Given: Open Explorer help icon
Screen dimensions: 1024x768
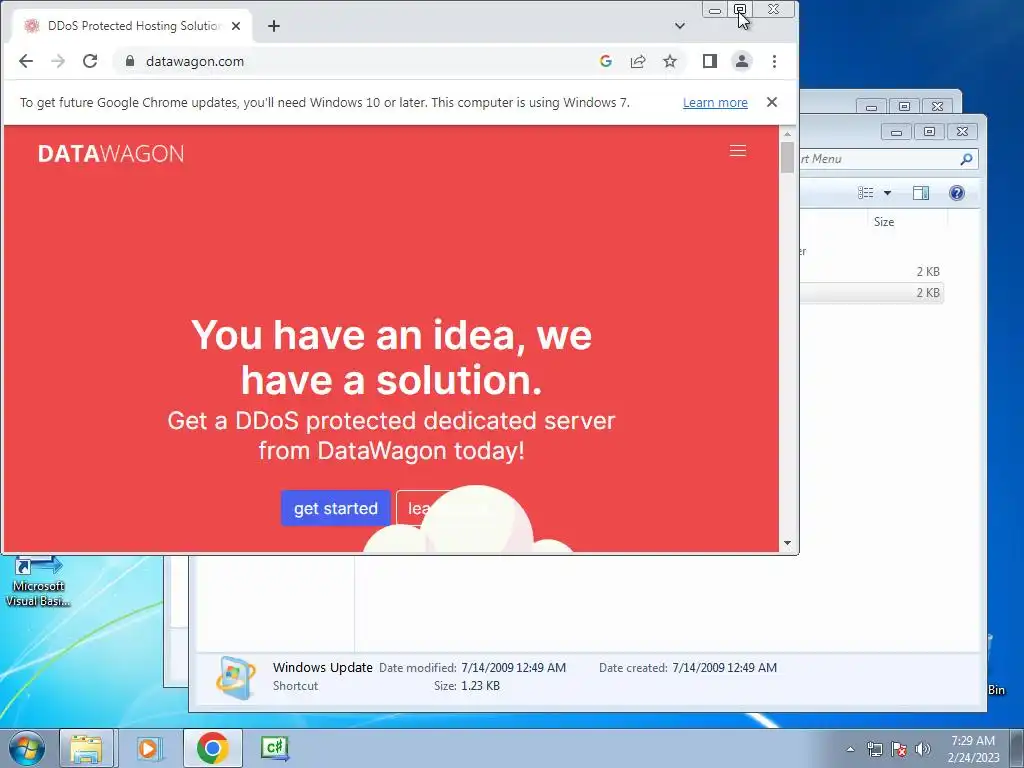Looking at the screenshot, I should pyautogui.click(x=957, y=193).
